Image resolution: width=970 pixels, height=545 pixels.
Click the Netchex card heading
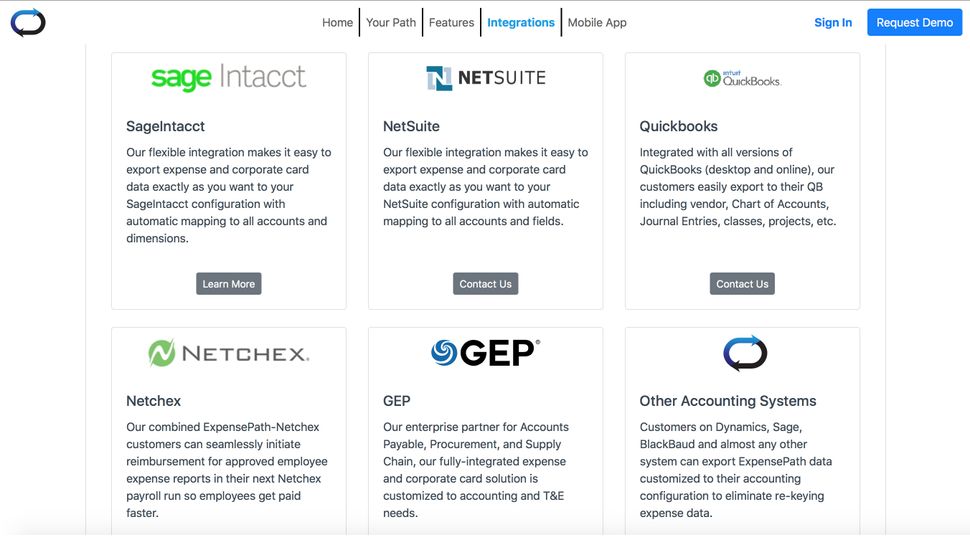tap(154, 401)
